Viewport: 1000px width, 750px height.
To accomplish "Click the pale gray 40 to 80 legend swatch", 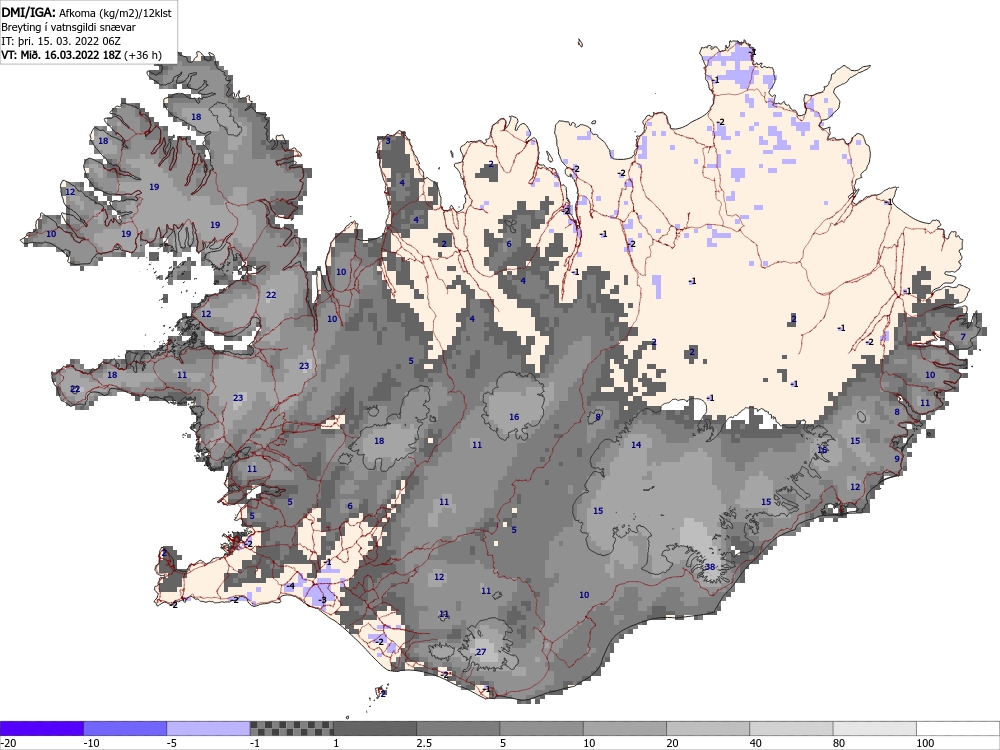I will click(x=791, y=728).
